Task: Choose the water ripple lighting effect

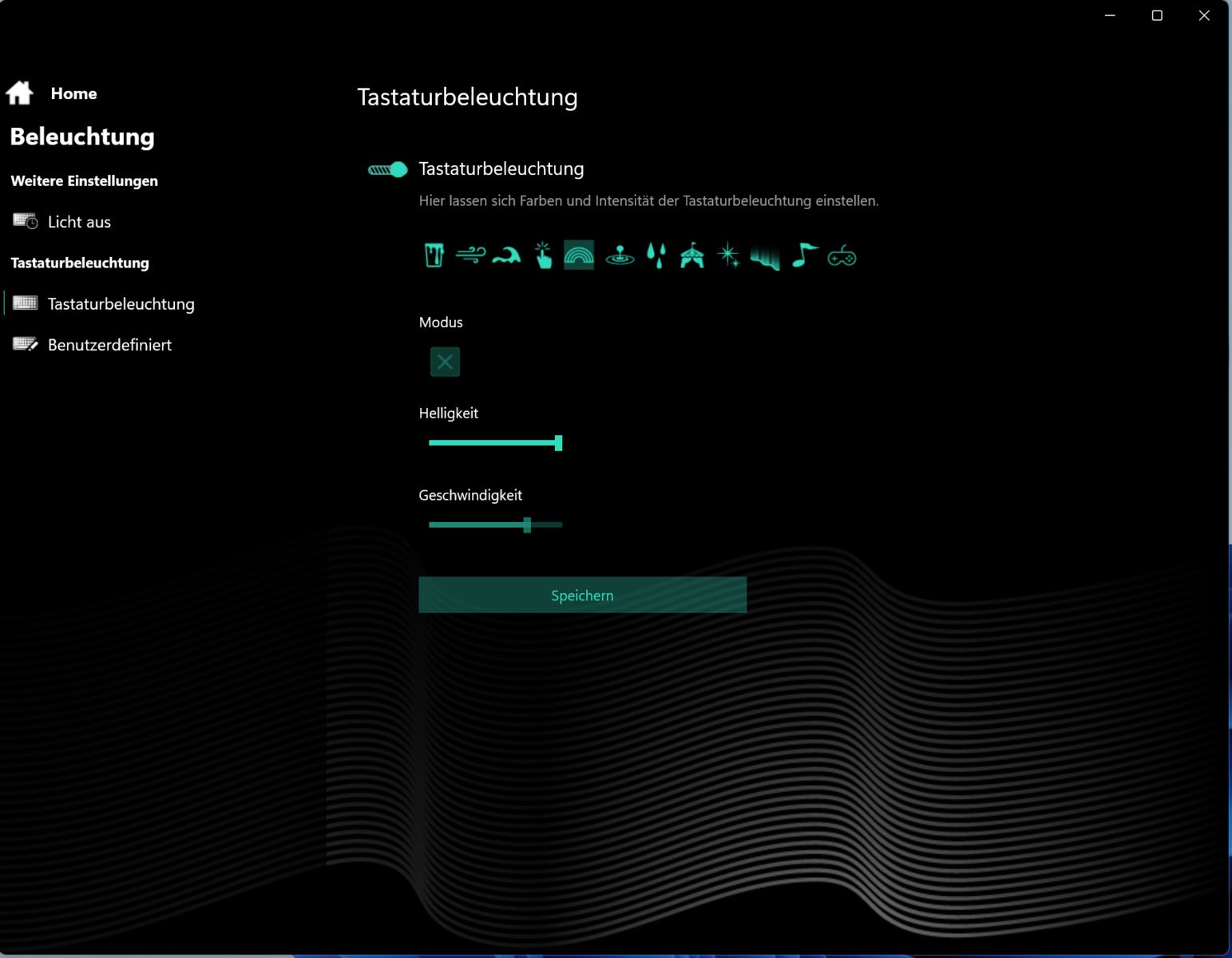Action: [620, 255]
